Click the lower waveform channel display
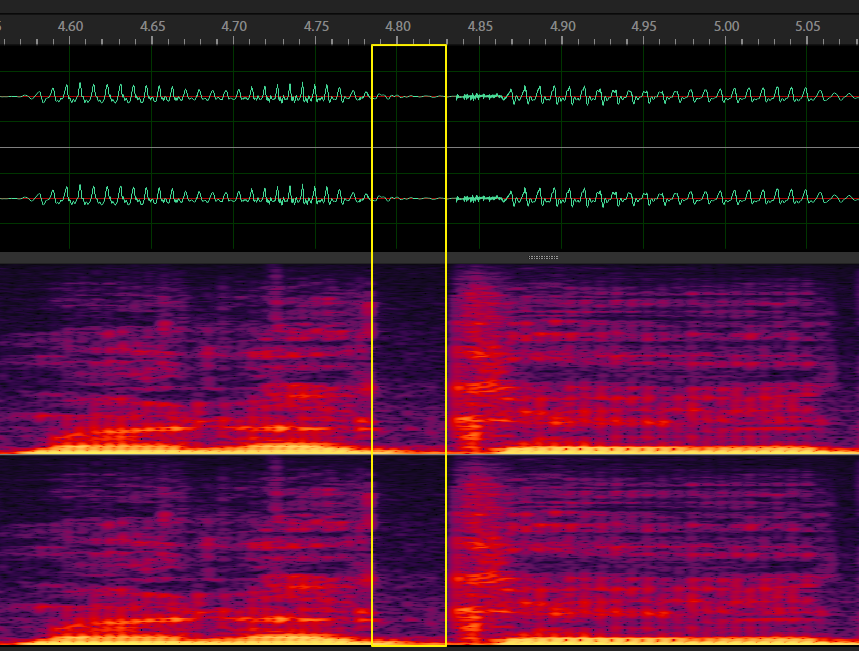 coord(200,197)
